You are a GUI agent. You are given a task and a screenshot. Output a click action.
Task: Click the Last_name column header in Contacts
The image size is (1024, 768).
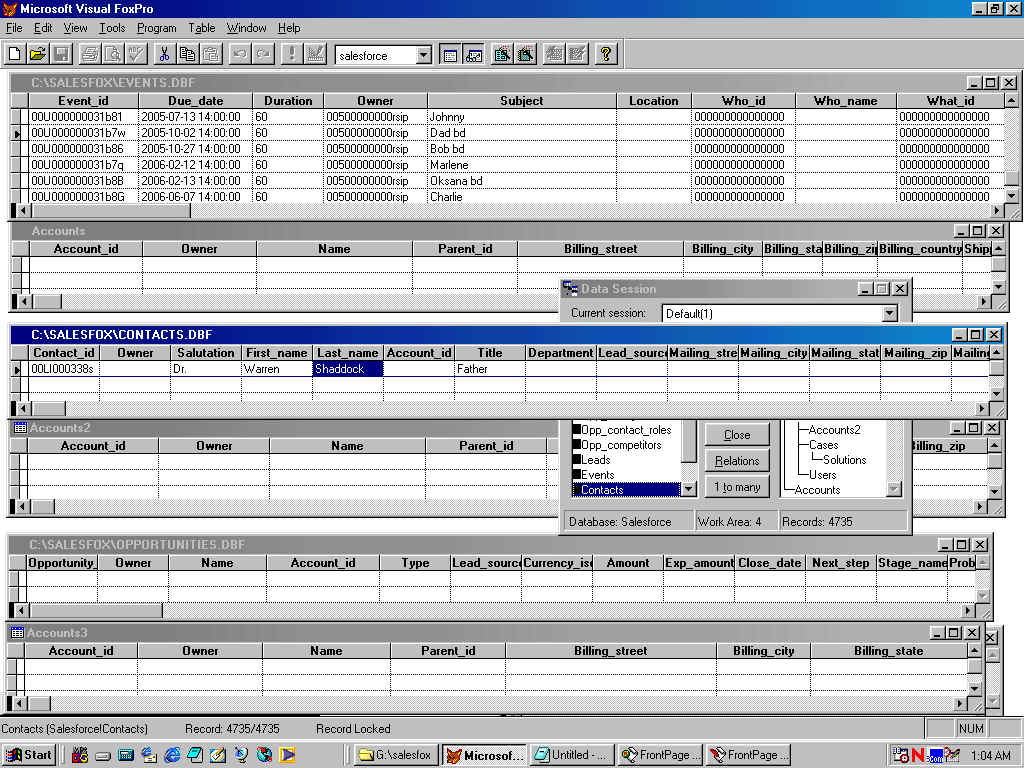tap(347, 353)
